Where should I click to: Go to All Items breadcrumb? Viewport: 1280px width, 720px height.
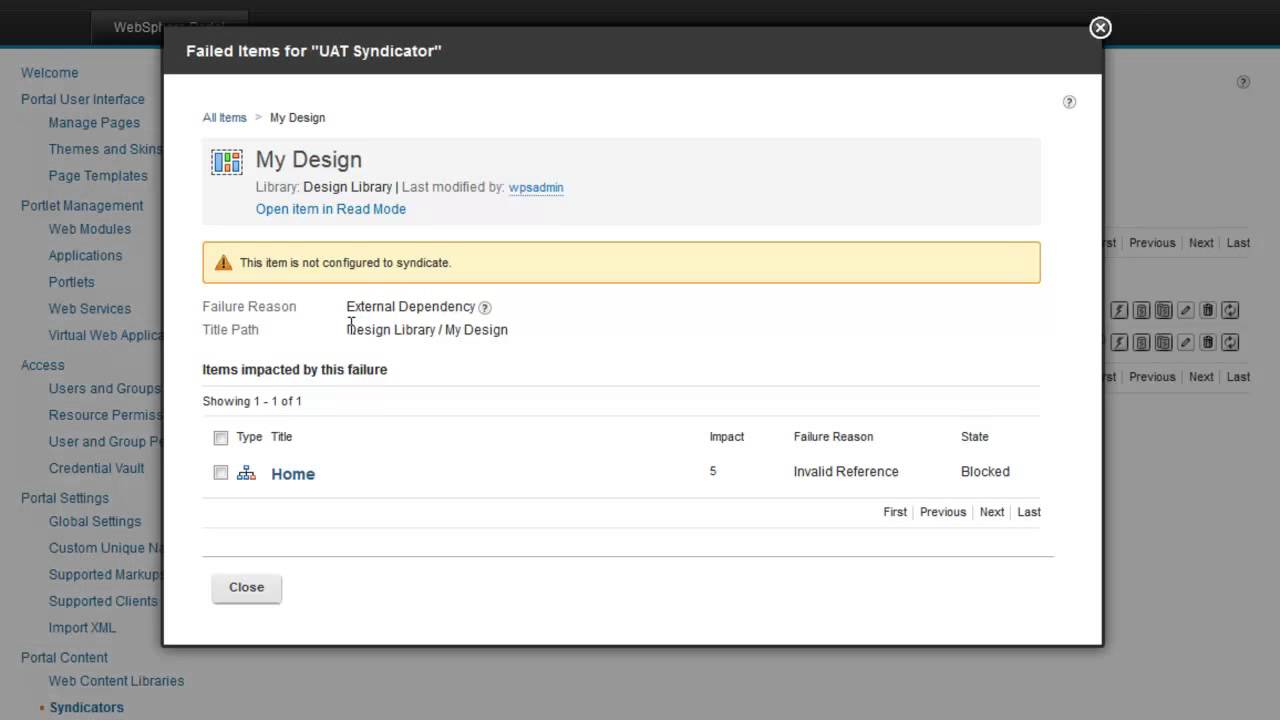click(224, 118)
